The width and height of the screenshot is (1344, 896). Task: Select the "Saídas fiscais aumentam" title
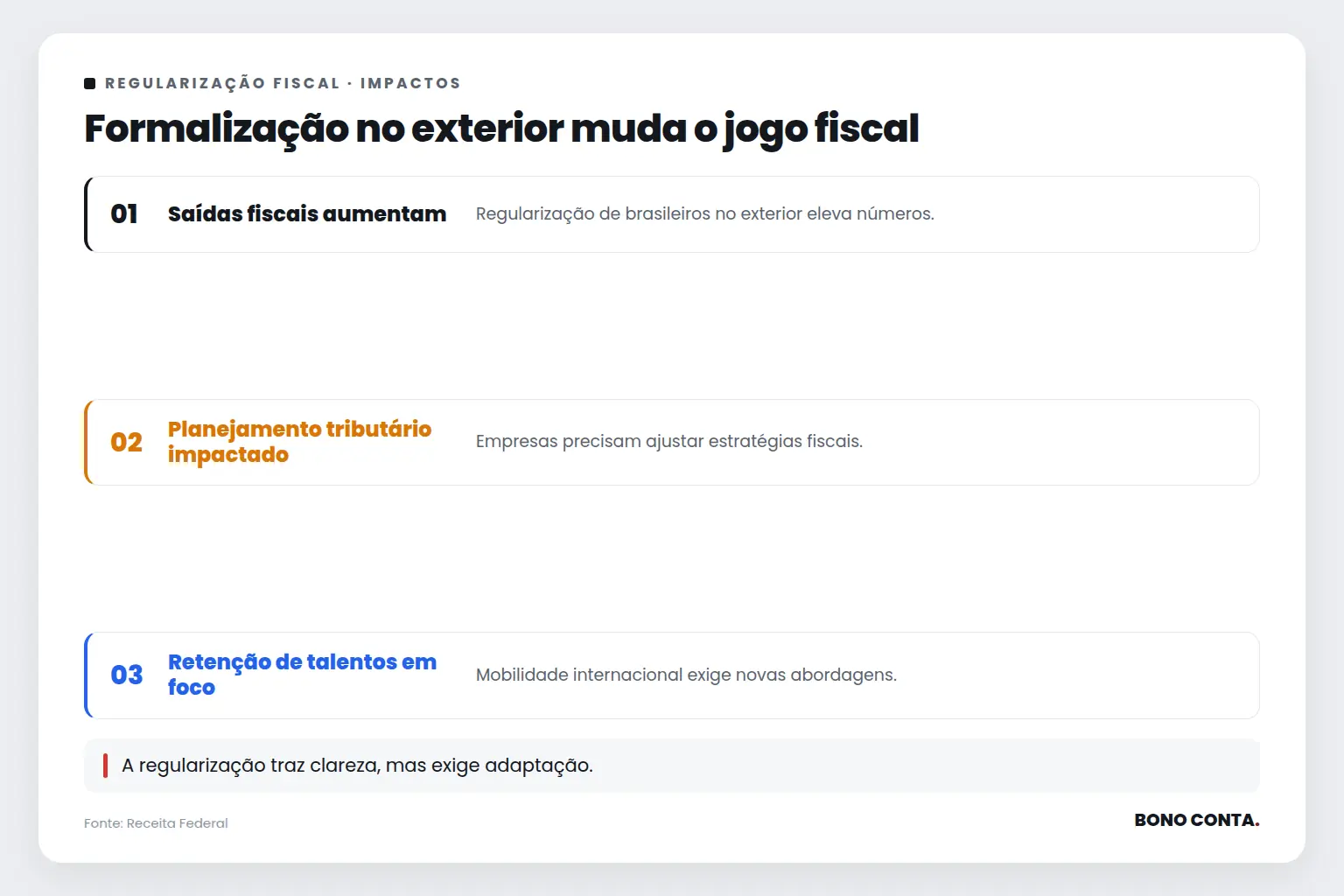click(307, 214)
